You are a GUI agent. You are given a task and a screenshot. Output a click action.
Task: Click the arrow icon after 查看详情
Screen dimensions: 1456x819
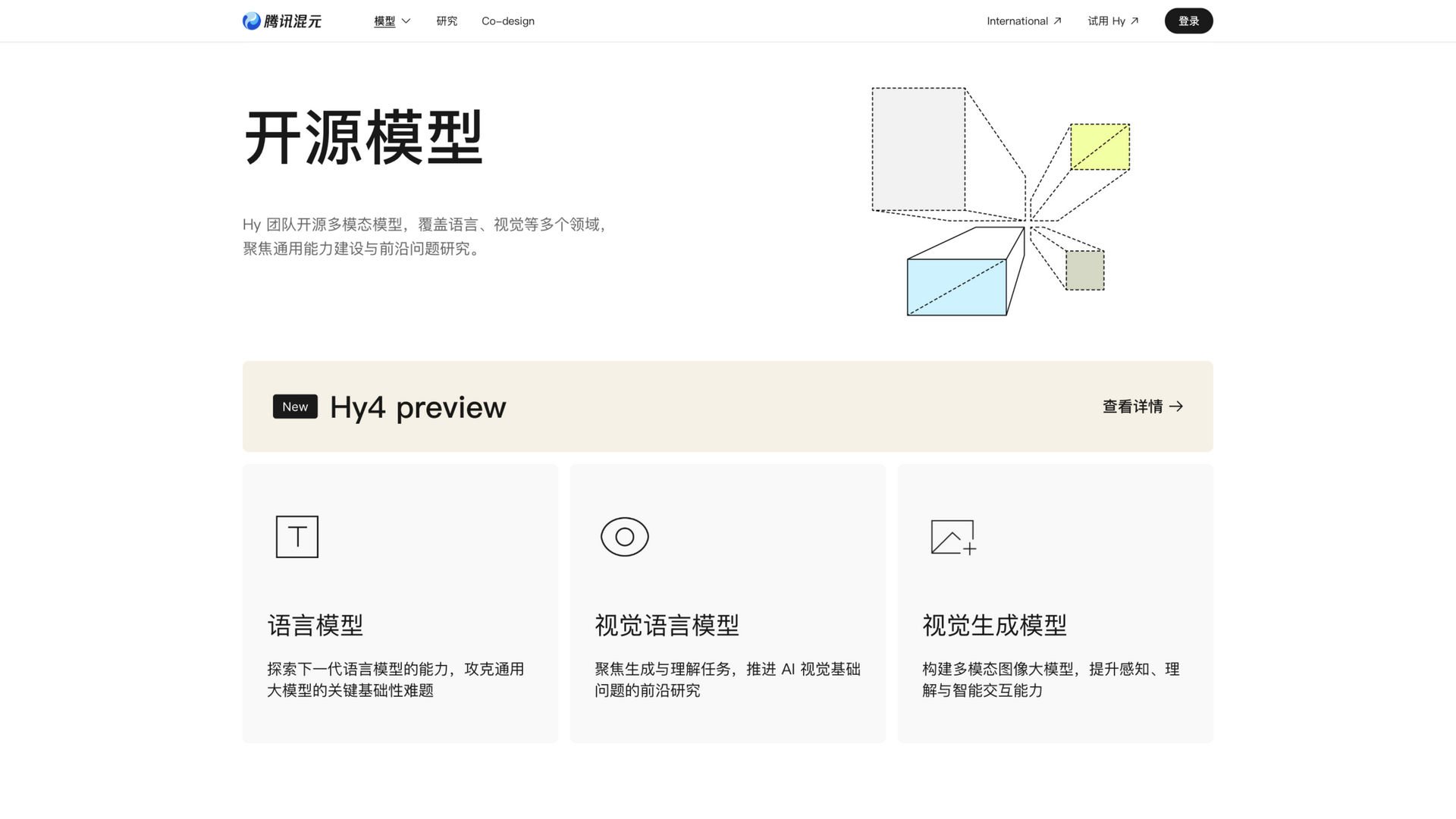click(x=1176, y=406)
